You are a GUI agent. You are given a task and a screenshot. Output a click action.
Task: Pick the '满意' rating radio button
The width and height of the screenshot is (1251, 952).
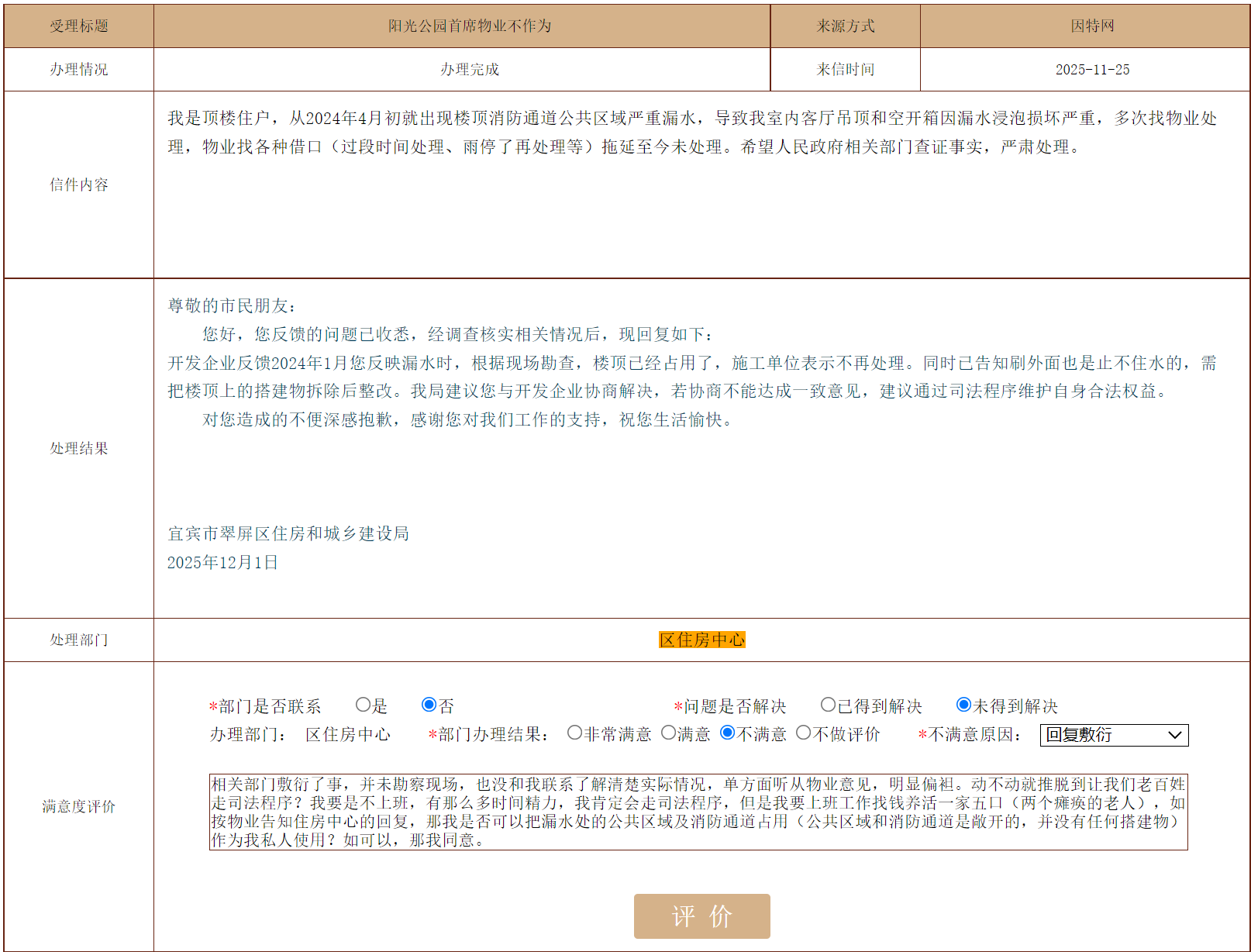pyautogui.click(x=668, y=733)
